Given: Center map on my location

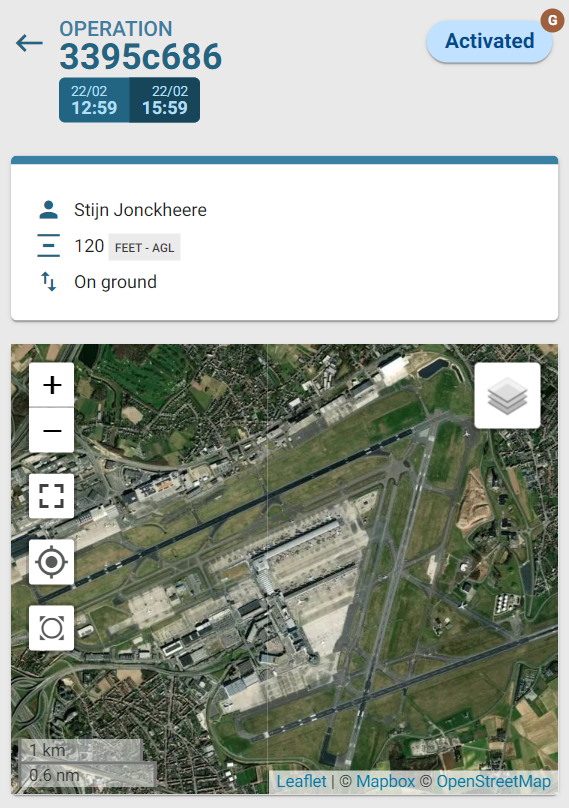Looking at the screenshot, I should 52,562.
